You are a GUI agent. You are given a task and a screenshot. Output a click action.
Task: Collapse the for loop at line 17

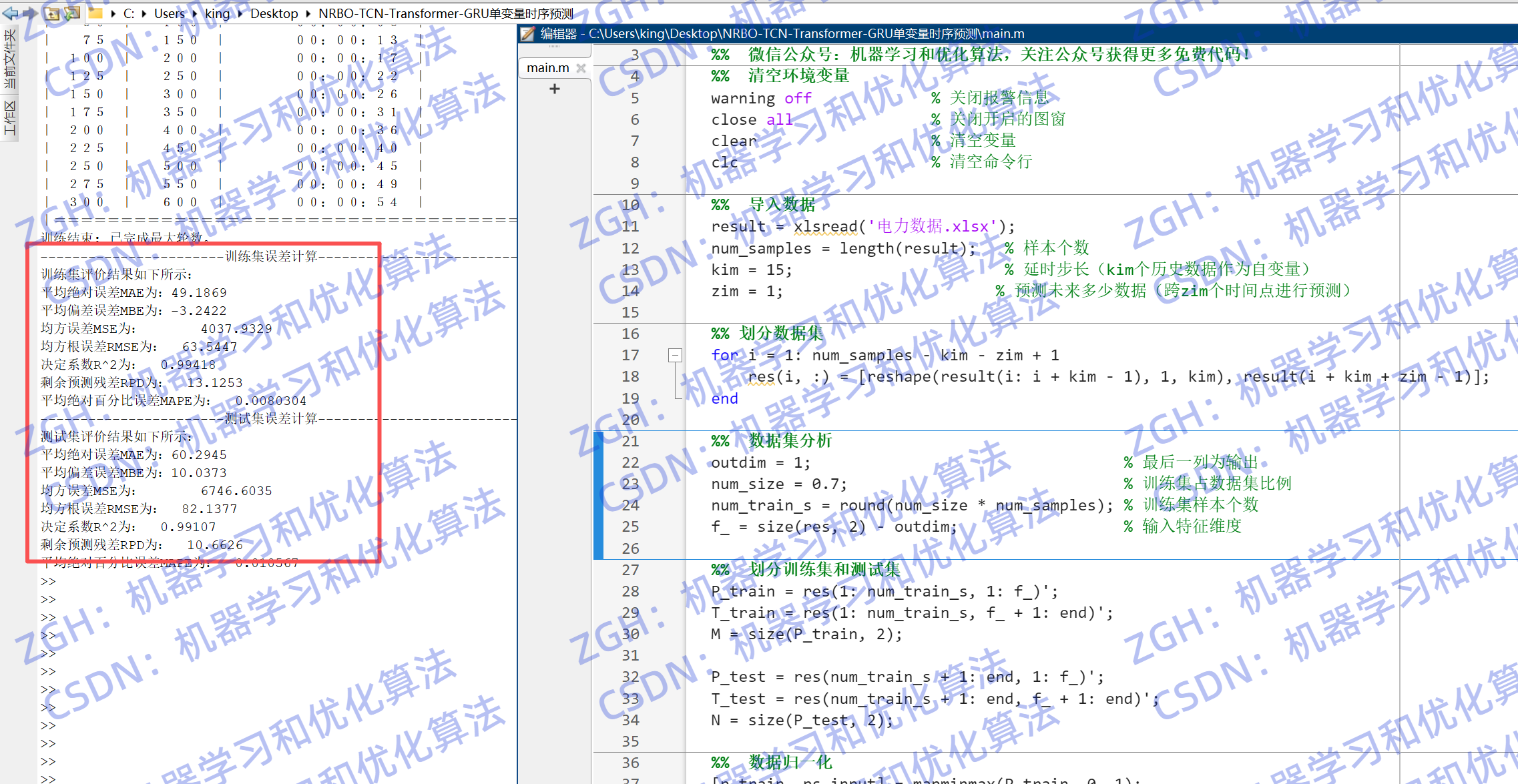[x=675, y=356]
